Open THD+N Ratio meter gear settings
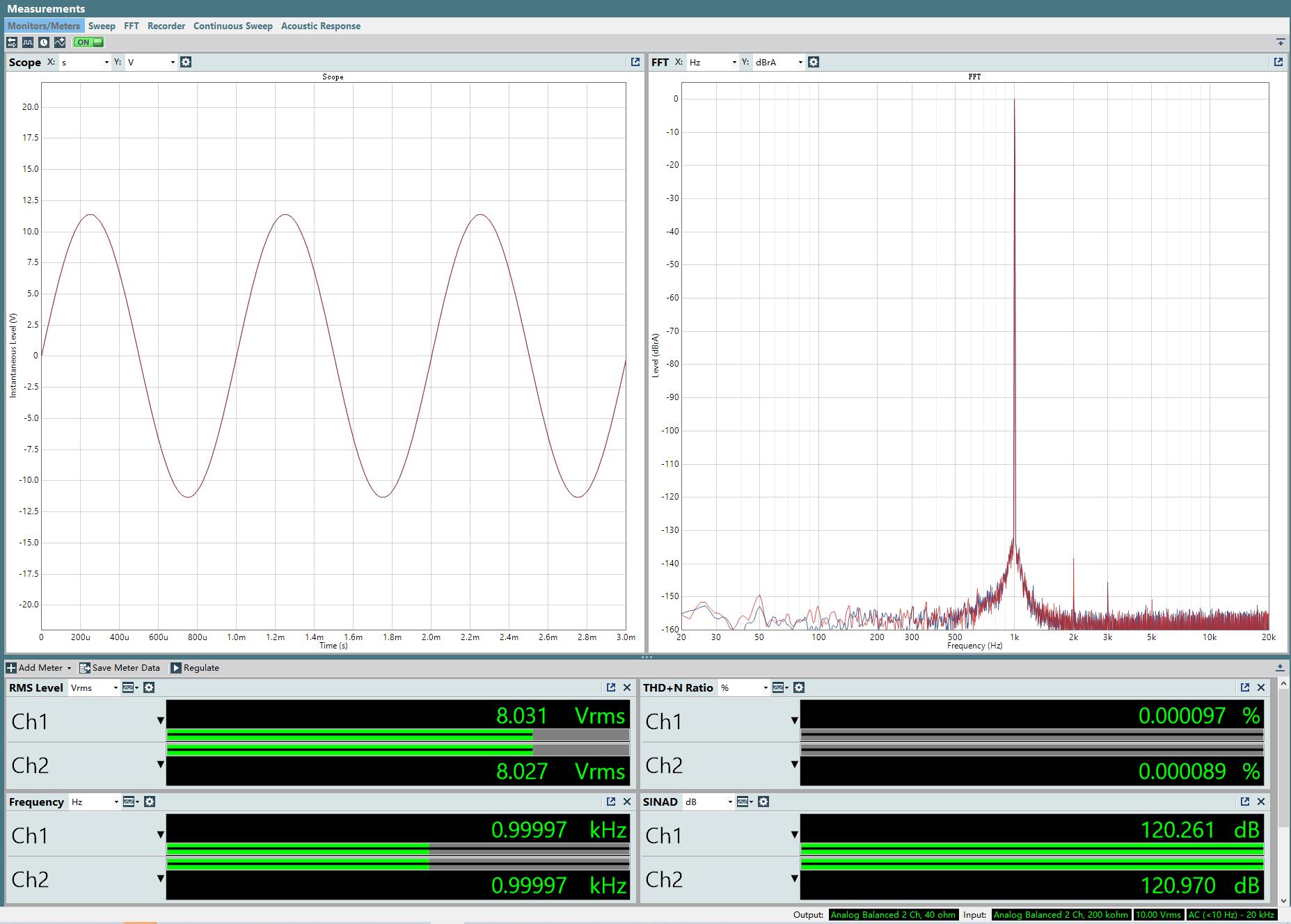 click(x=799, y=687)
